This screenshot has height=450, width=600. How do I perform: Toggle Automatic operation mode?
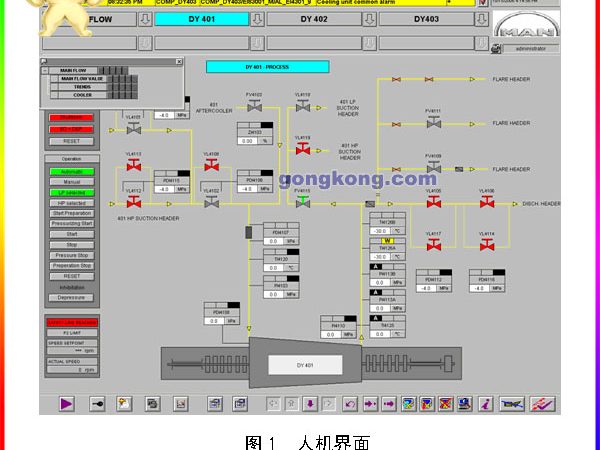click(x=71, y=171)
